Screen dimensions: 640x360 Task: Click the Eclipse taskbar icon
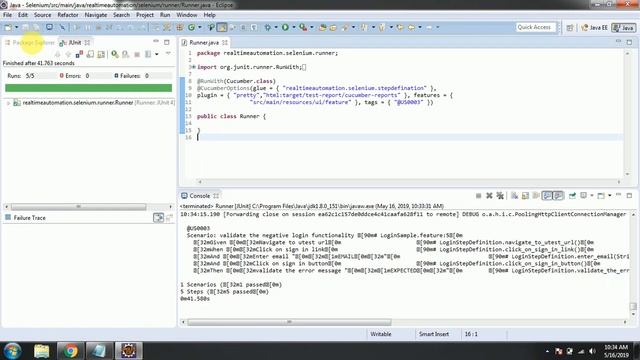point(128,351)
